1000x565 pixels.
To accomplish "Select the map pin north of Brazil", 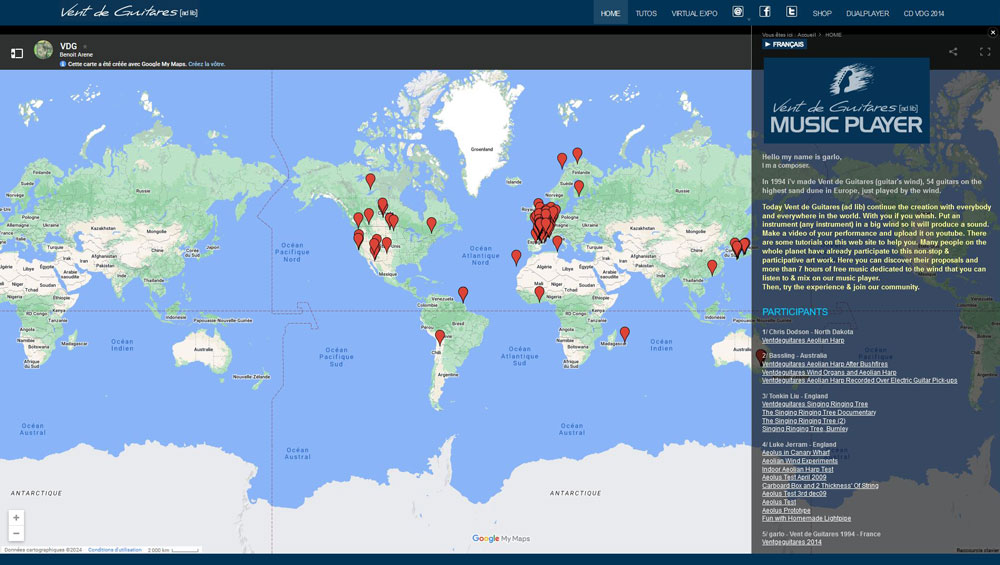I will point(463,294).
